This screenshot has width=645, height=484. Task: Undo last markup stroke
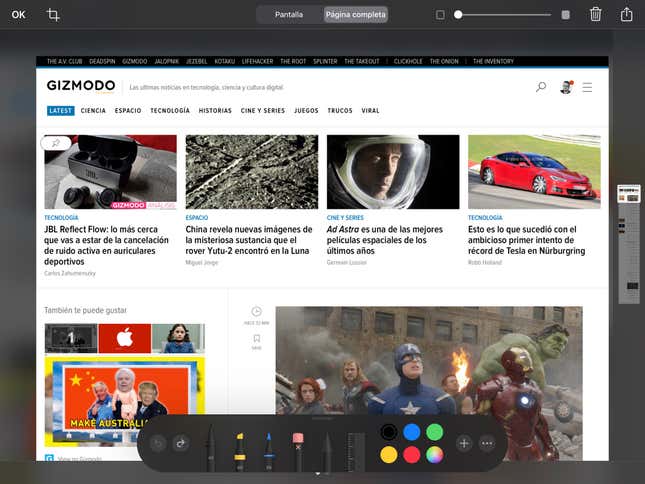click(158, 444)
